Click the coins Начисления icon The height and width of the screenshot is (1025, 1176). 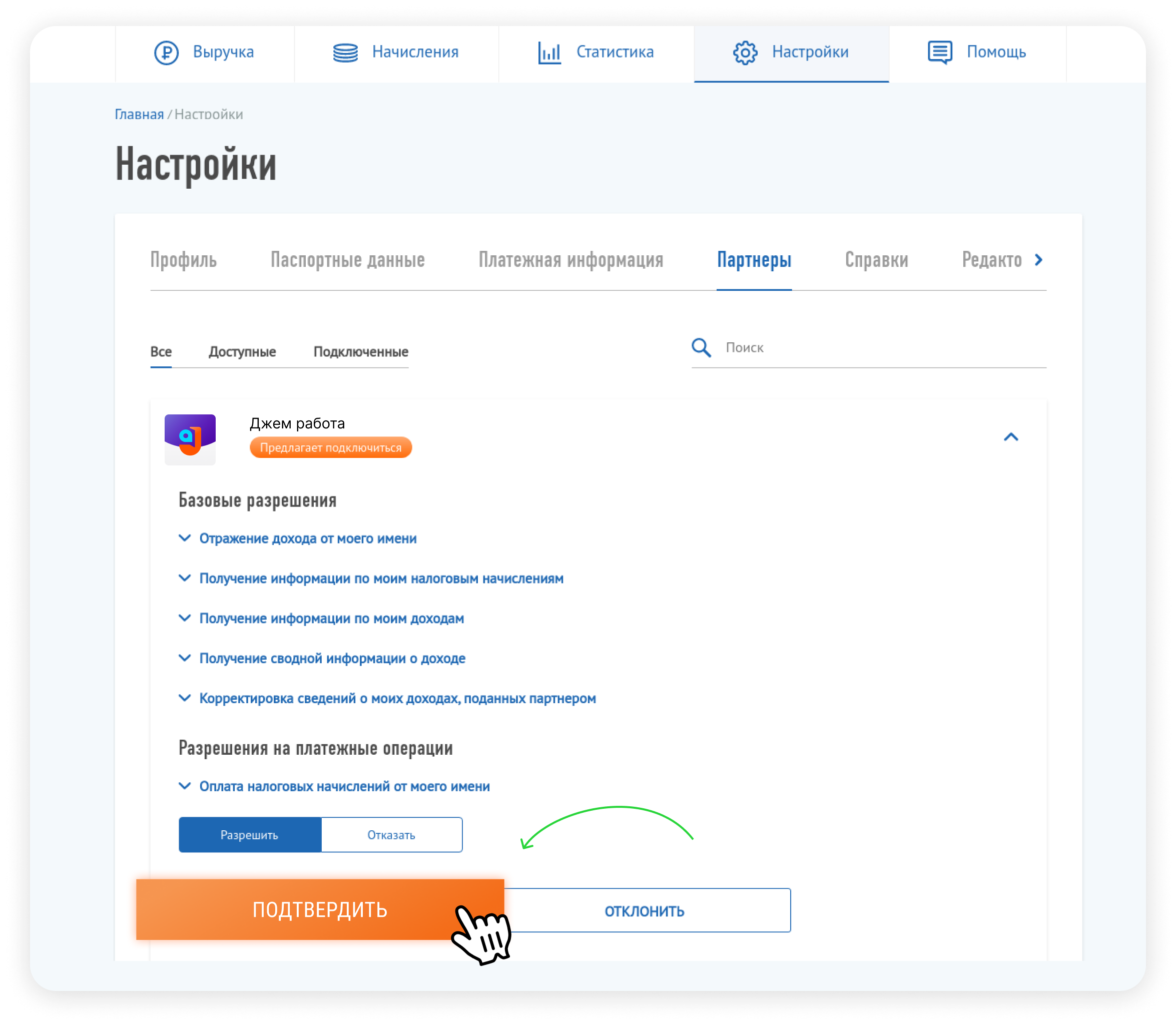click(x=345, y=53)
